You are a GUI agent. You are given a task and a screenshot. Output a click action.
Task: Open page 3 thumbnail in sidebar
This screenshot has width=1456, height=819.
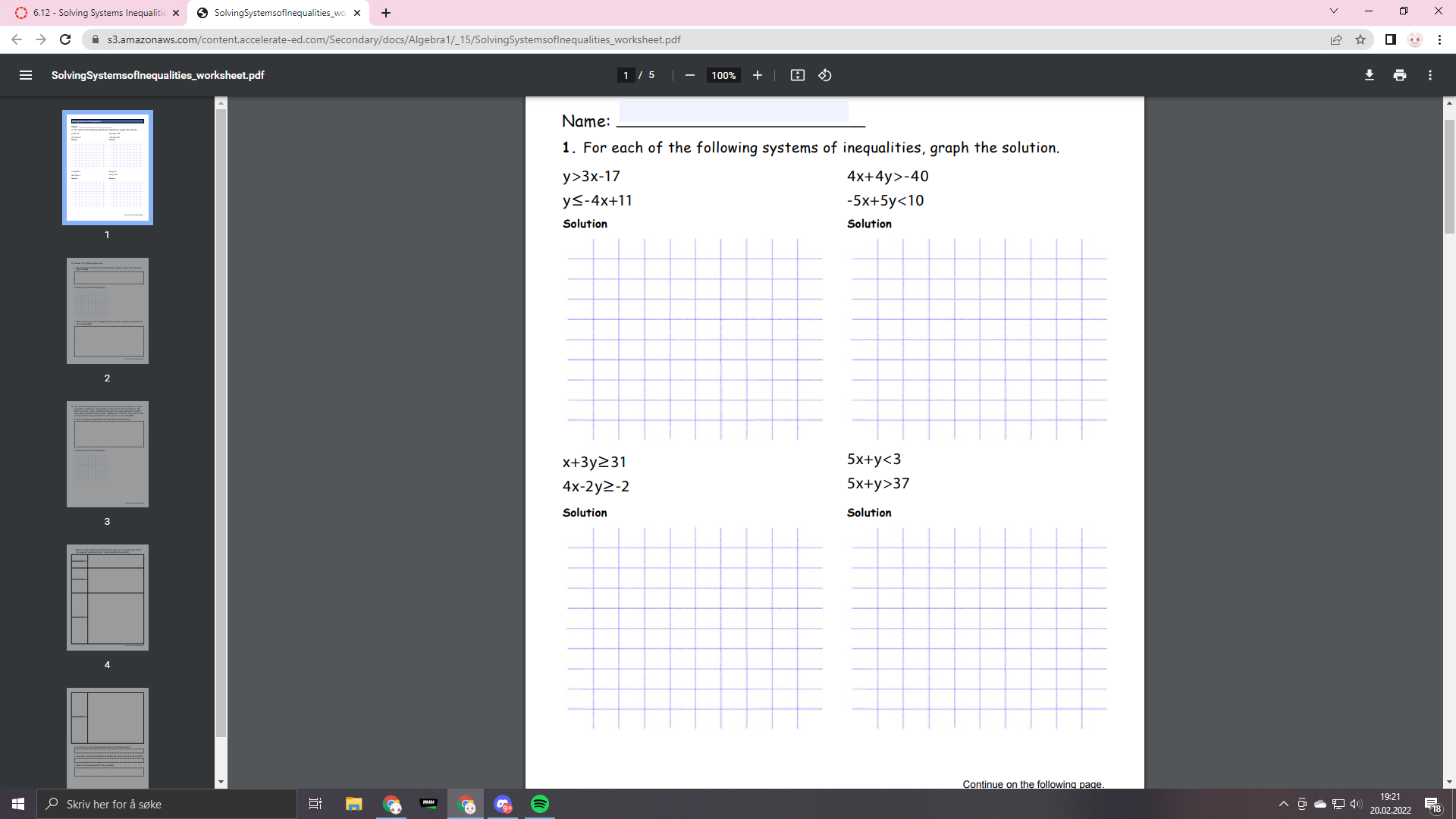tap(107, 453)
